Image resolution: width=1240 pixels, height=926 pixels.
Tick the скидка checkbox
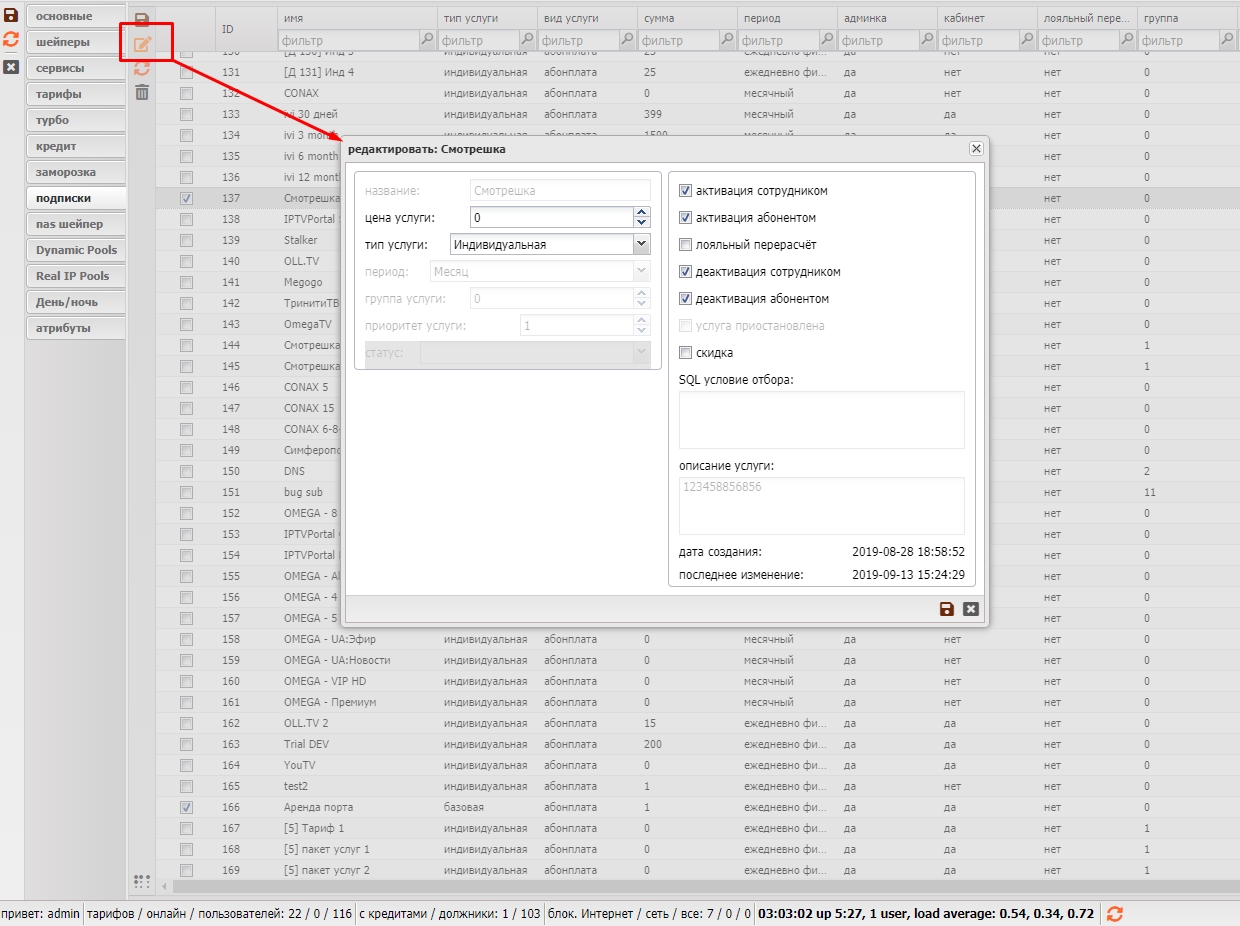click(685, 353)
